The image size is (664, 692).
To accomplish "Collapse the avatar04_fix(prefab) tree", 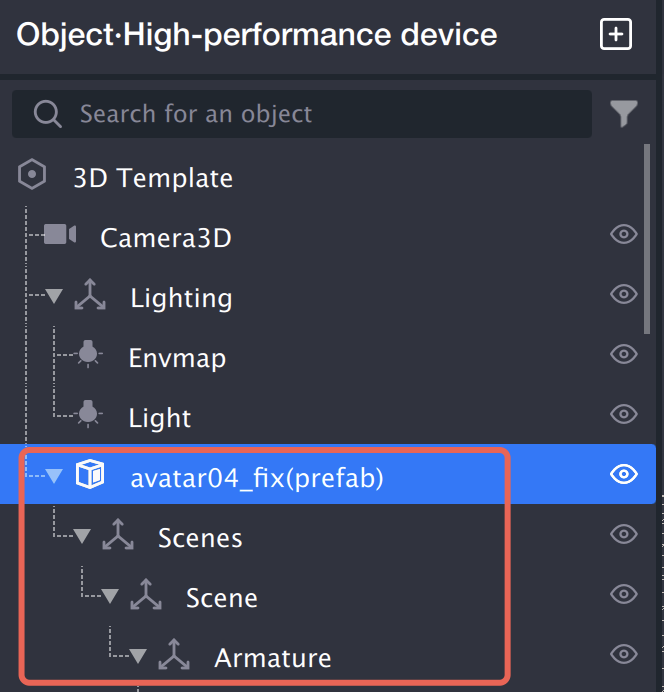I will pyautogui.click(x=55, y=477).
